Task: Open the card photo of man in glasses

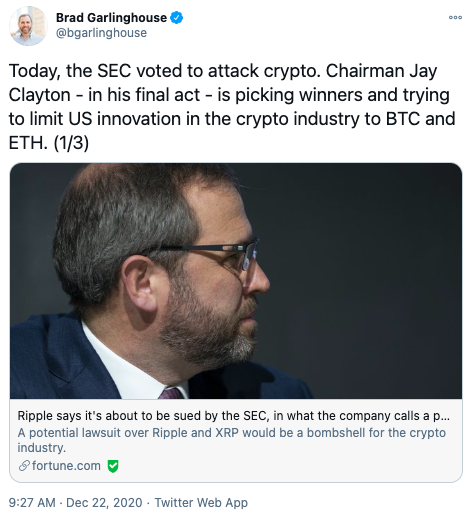Action: point(236,281)
